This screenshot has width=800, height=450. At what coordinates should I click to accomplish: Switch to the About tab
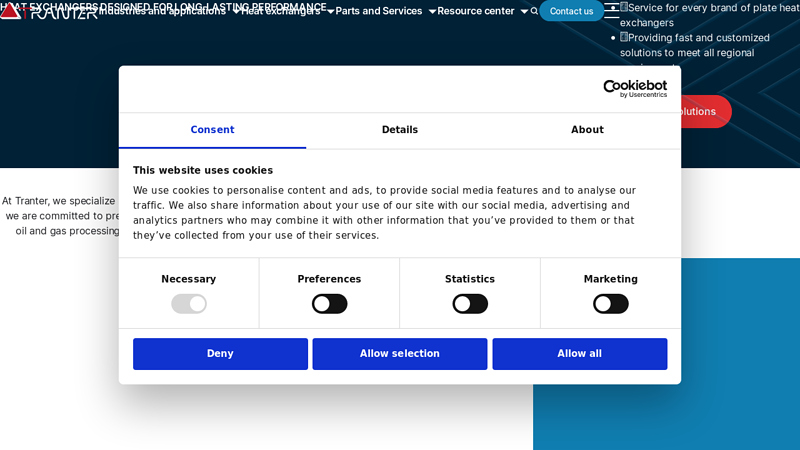point(587,130)
